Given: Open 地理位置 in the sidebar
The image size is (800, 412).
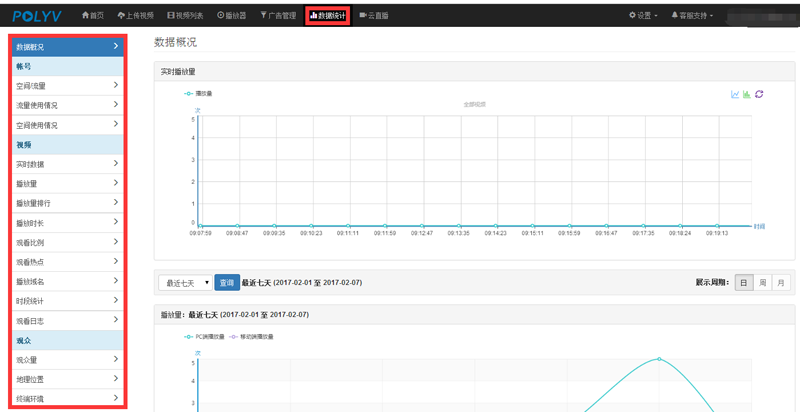Looking at the screenshot, I should [x=67, y=380].
